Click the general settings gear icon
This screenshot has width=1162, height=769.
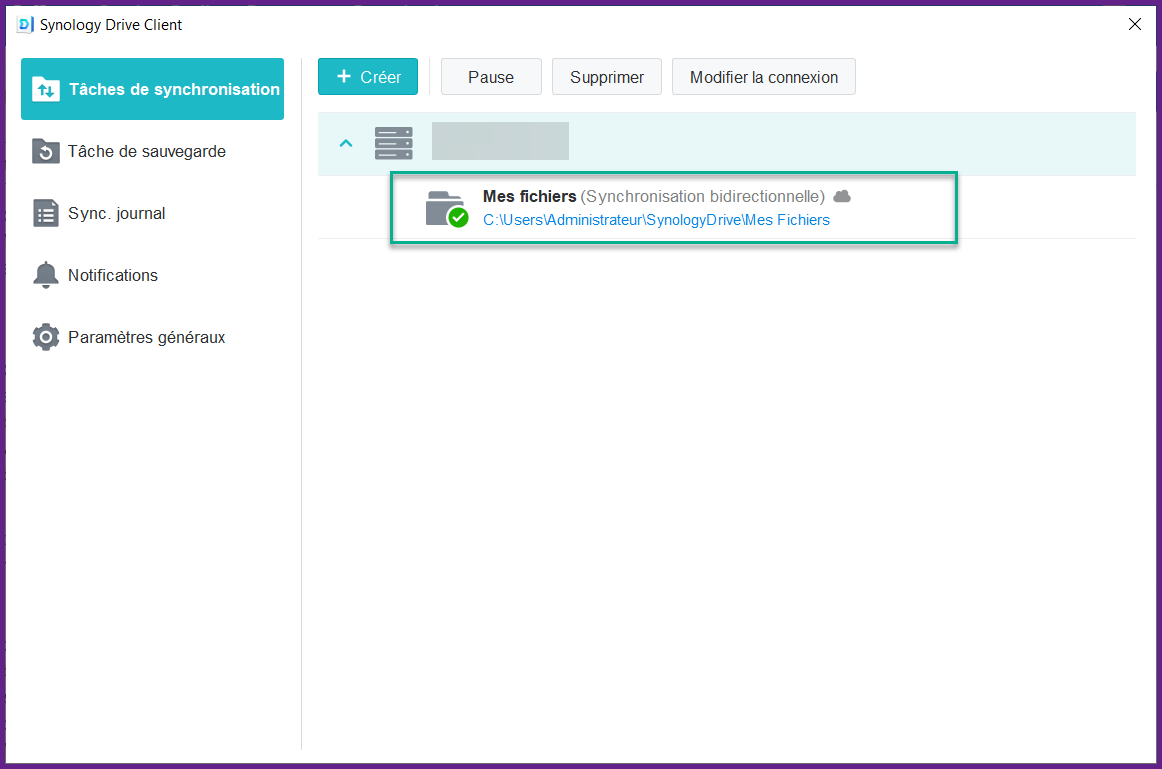pyautogui.click(x=46, y=337)
